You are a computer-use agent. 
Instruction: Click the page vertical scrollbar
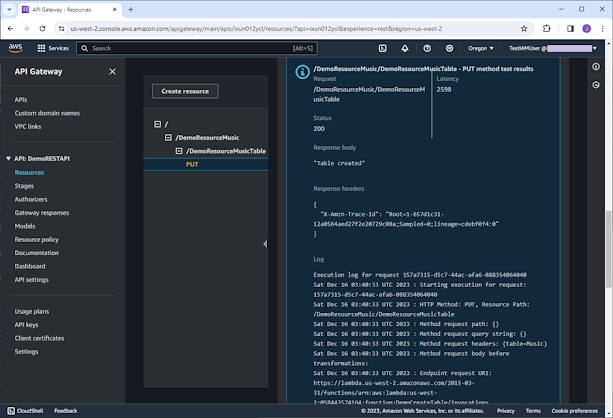609,249
